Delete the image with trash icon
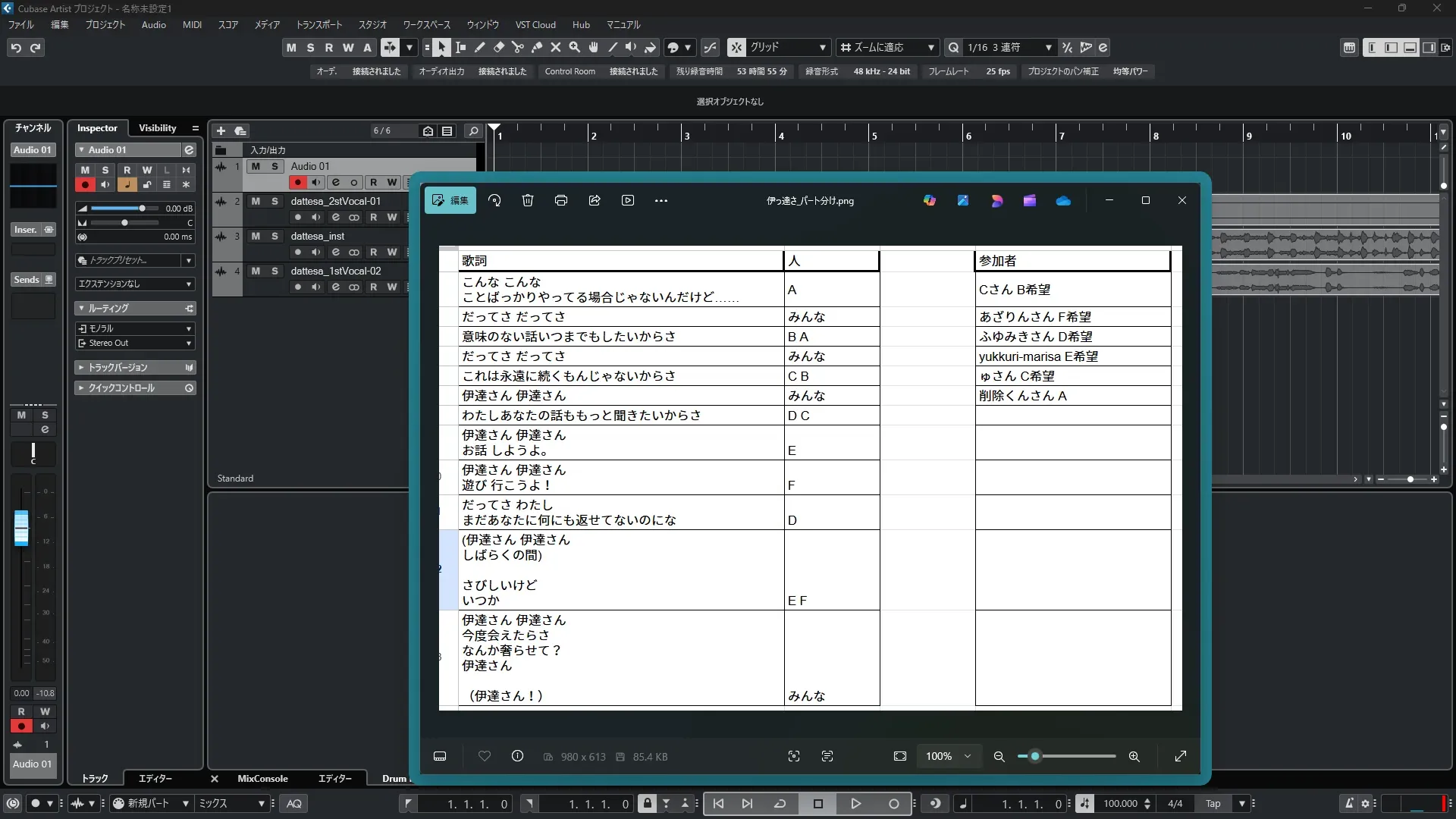The image size is (1456, 819). 528,201
